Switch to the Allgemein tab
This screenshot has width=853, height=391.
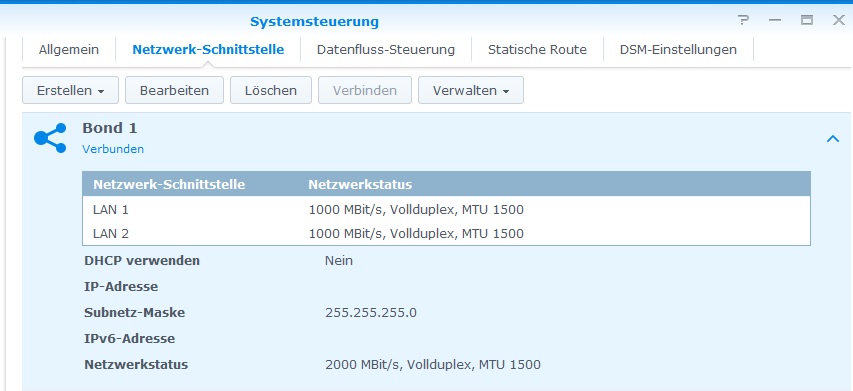point(69,49)
